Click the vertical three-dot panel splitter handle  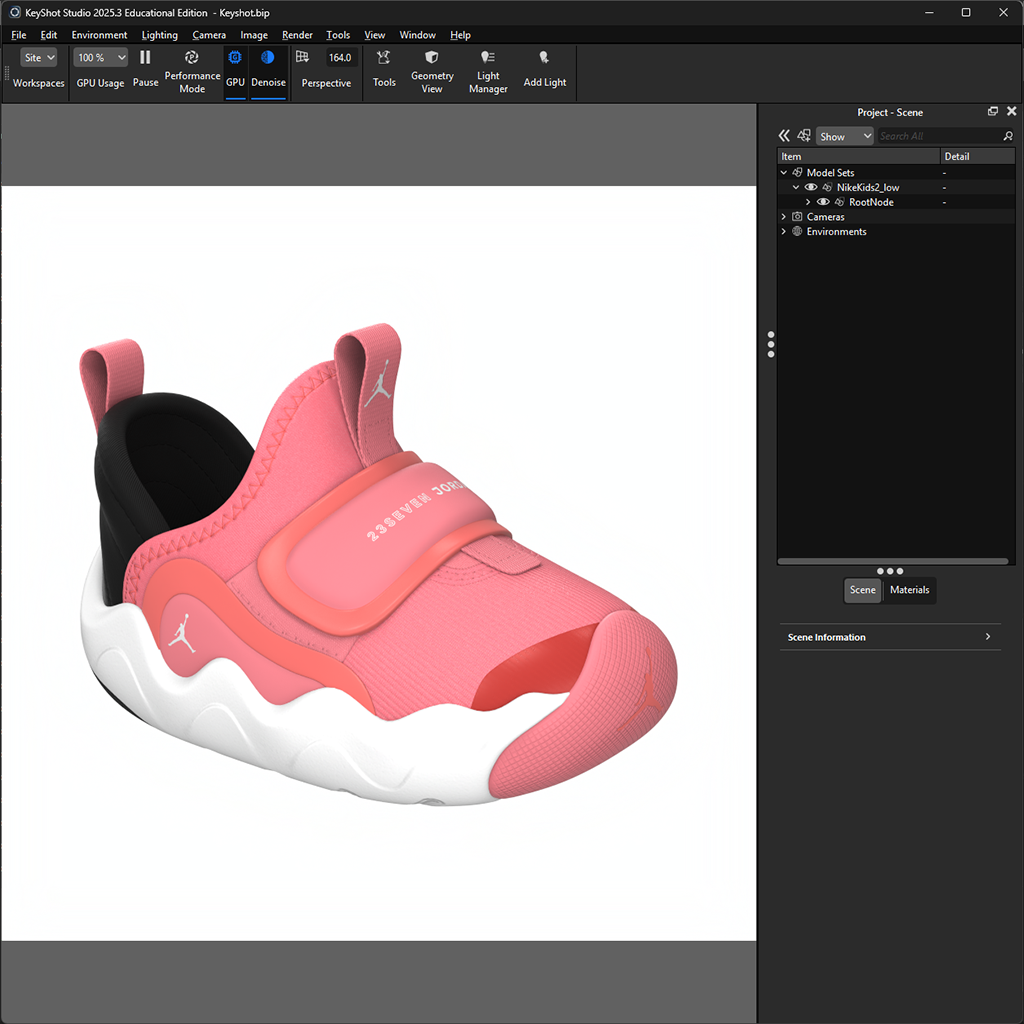pos(771,344)
